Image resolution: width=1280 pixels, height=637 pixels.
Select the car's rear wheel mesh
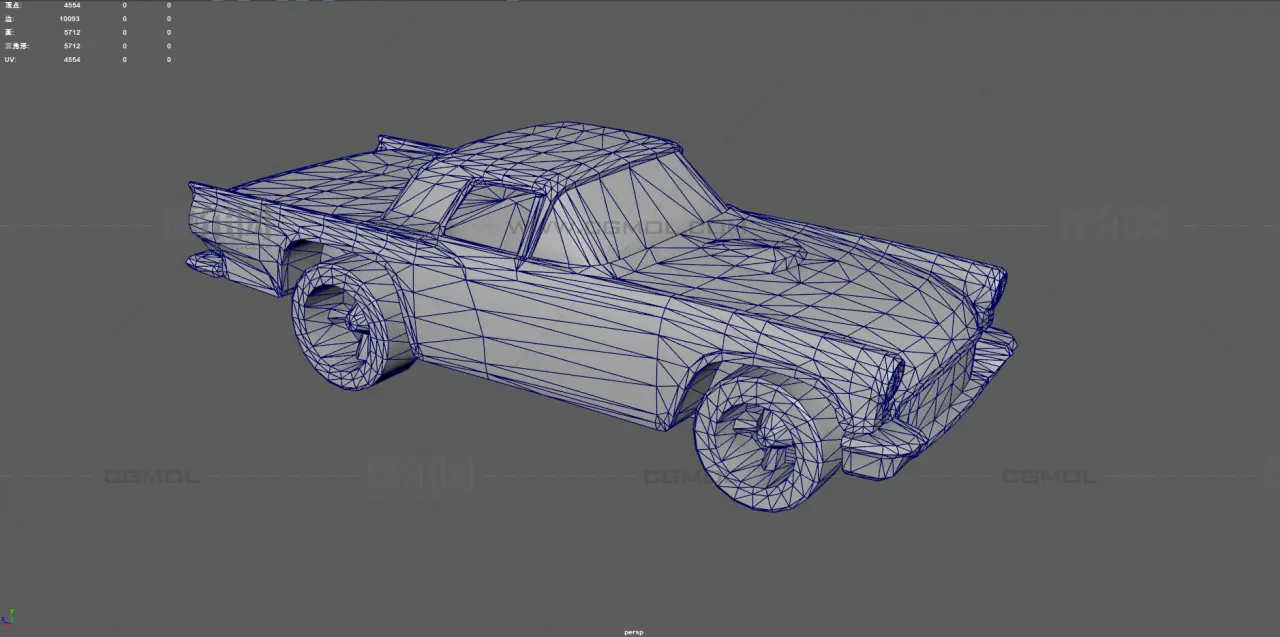coord(345,322)
